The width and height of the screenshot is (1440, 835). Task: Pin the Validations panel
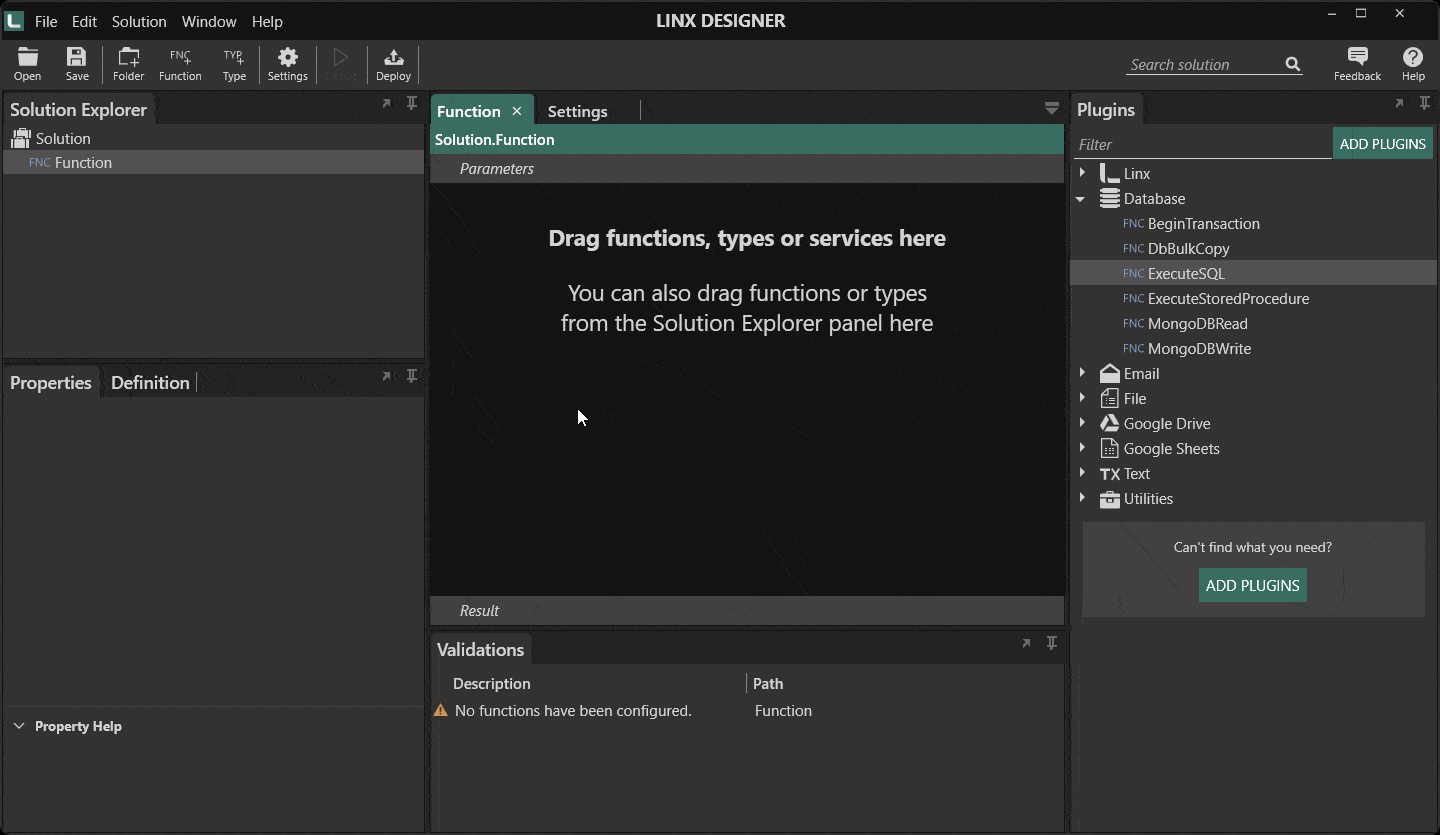[x=1052, y=643]
